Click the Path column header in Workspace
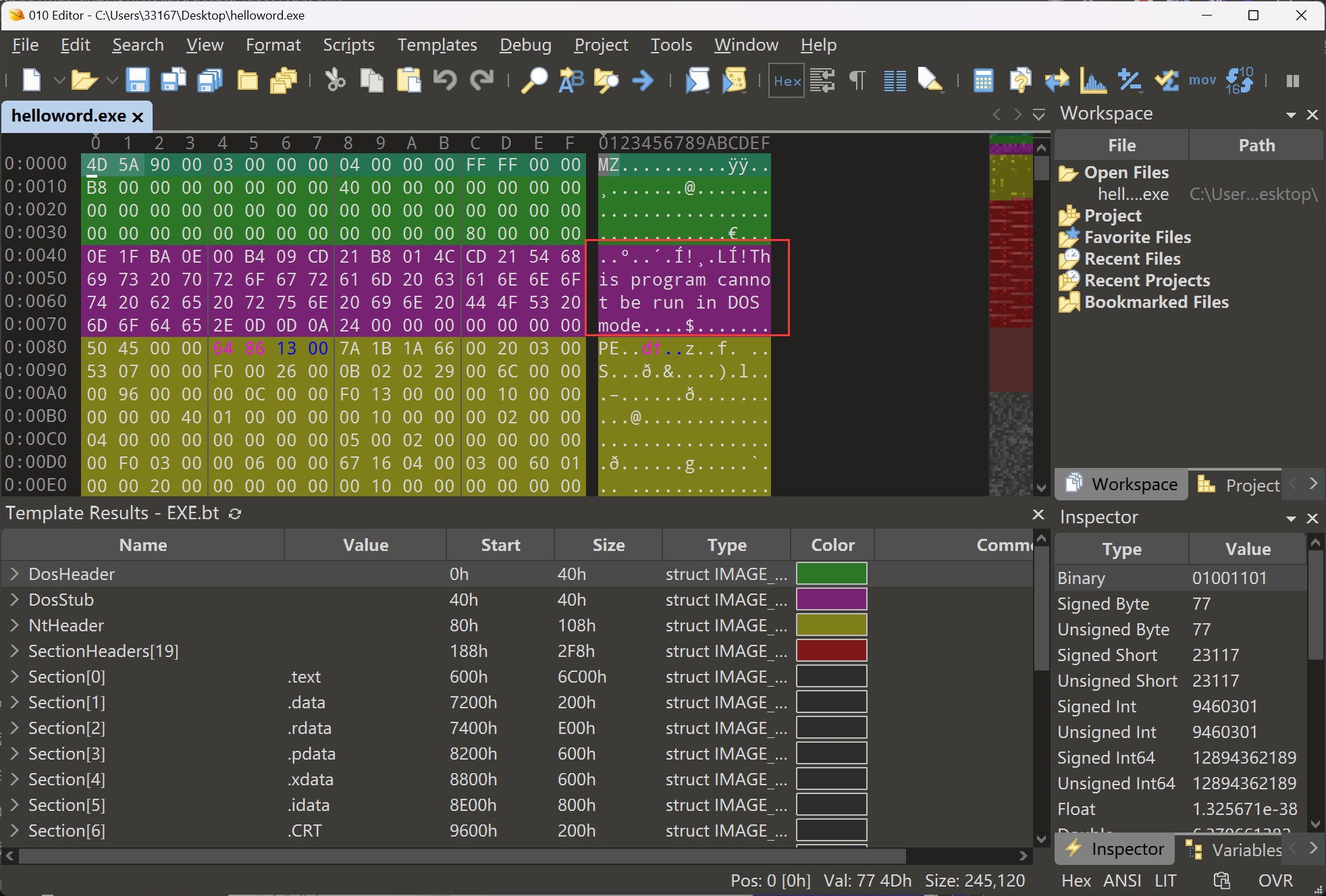Screen dimensions: 1326x896 pyautogui.click(x=1256, y=145)
